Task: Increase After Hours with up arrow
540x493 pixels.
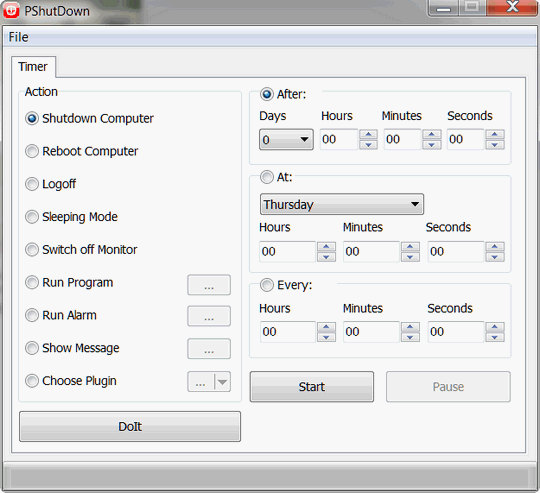Action: 368,134
